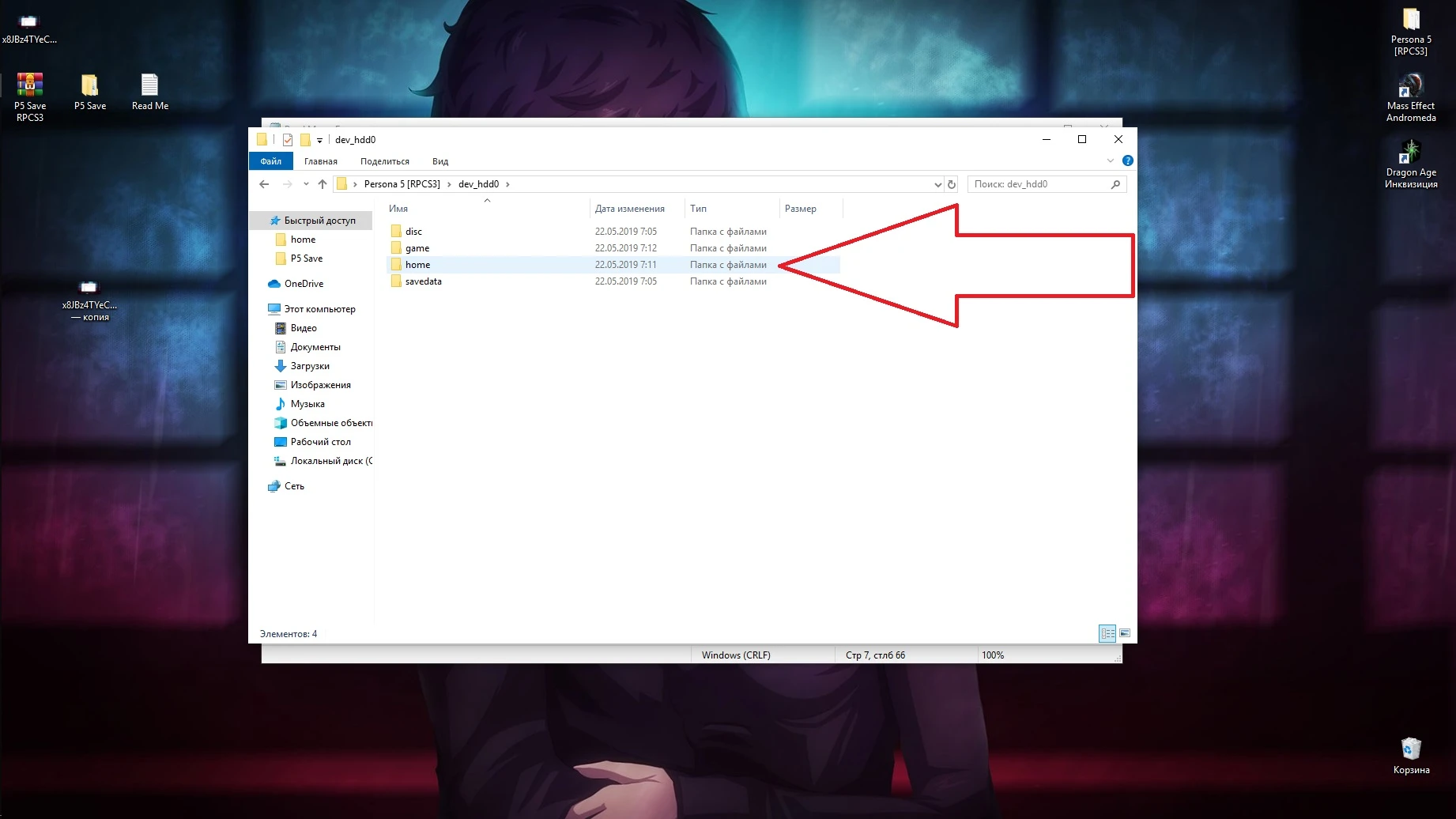The height and width of the screenshot is (819, 1456).
Task: Expand the chevron between Persona 5 and dev_hdd0
Action: (x=449, y=184)
